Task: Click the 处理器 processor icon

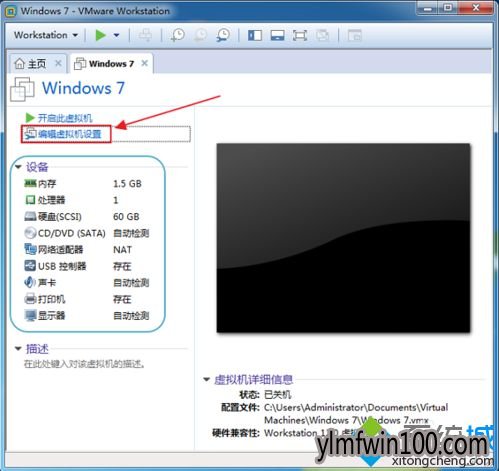Action: pyautogui.click(x=30, y=200)
